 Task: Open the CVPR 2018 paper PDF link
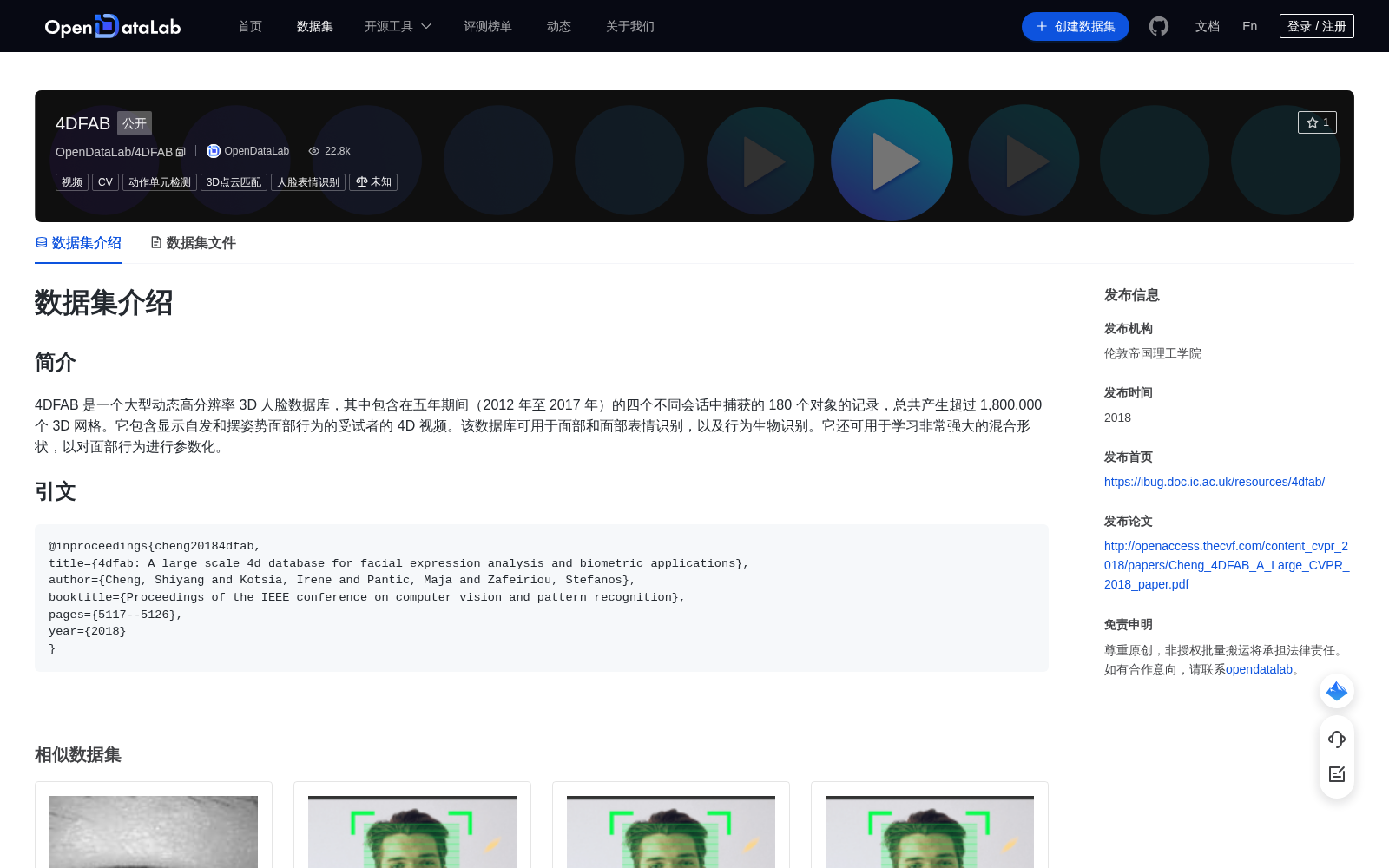1227,565
